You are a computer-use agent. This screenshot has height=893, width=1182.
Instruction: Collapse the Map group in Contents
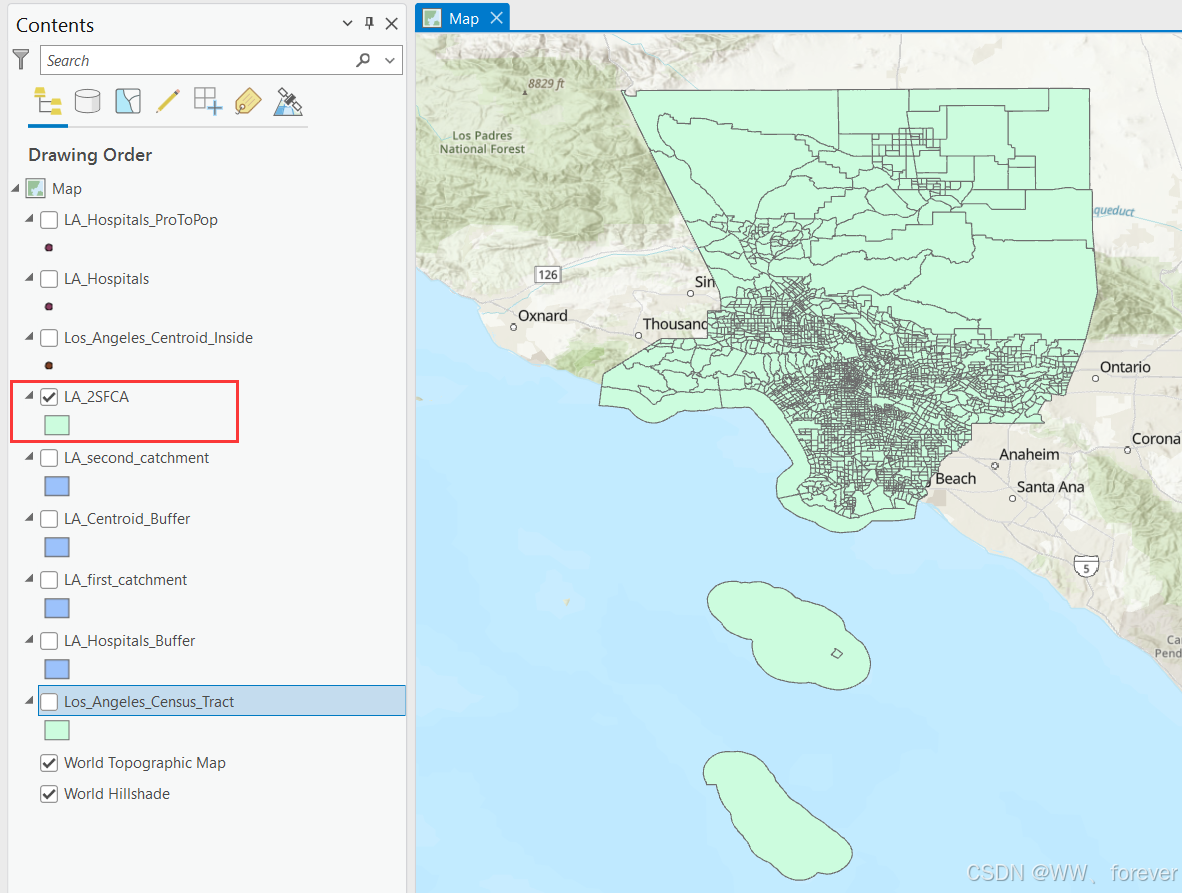14,188
